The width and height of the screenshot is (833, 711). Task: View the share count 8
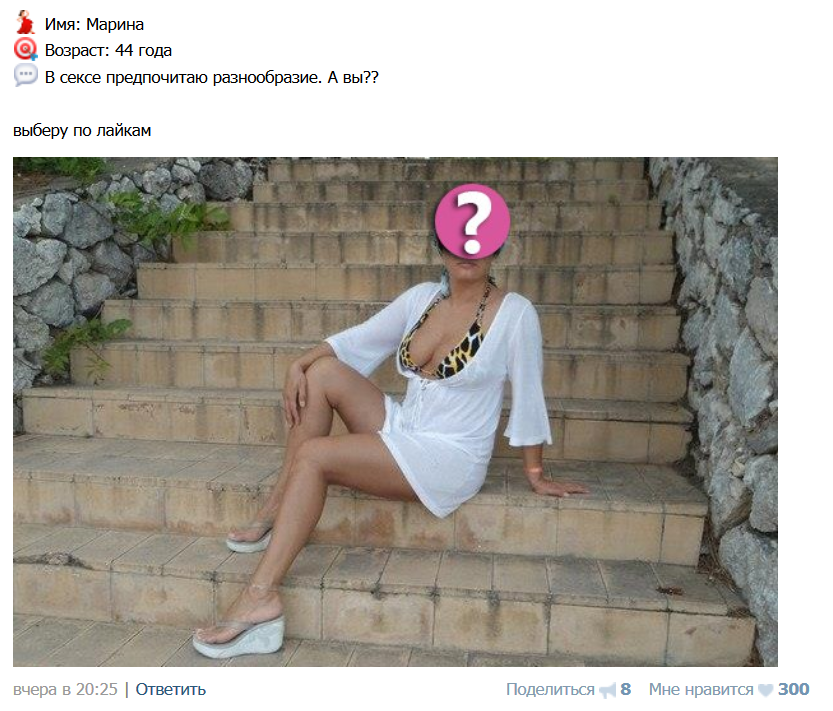pos(626,689)
